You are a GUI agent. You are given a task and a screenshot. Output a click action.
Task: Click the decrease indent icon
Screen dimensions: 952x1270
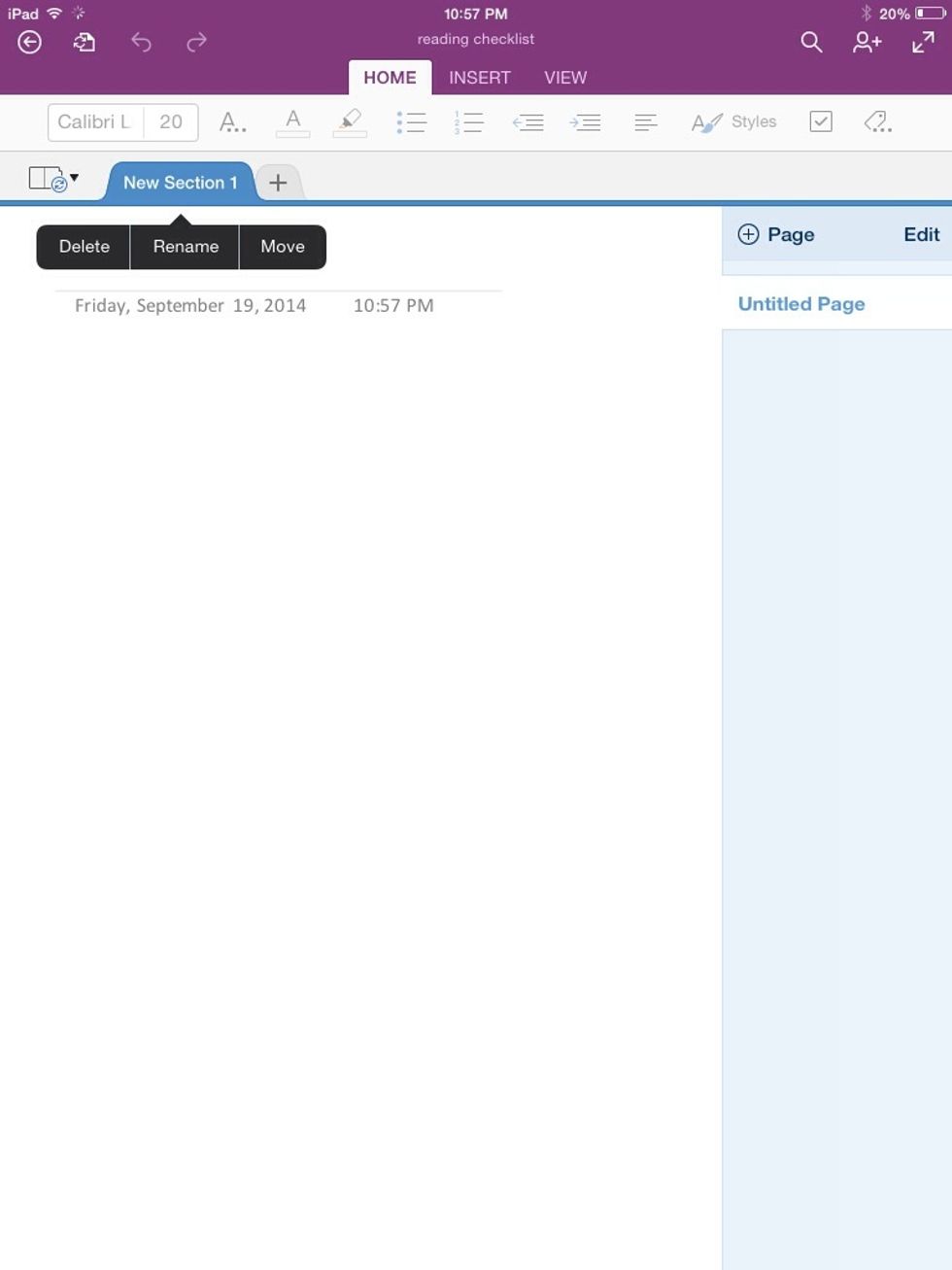coord(527,121)
